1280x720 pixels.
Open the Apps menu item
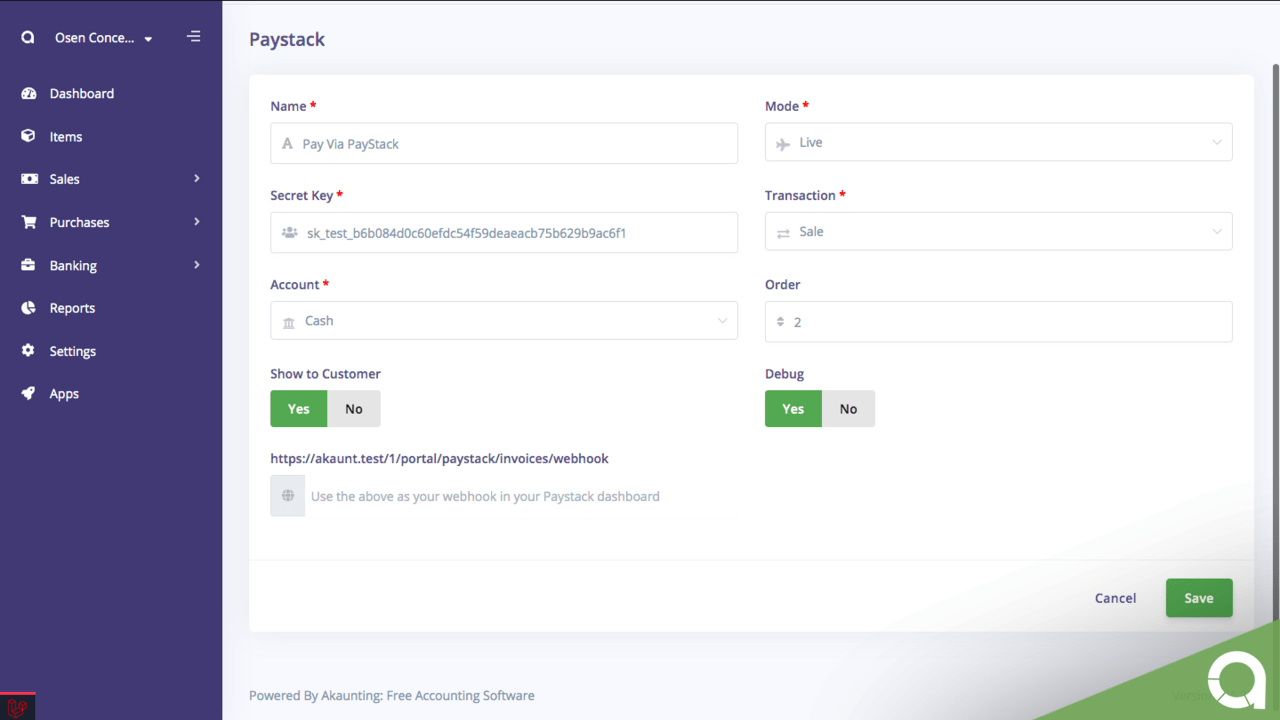coord(64,394)
